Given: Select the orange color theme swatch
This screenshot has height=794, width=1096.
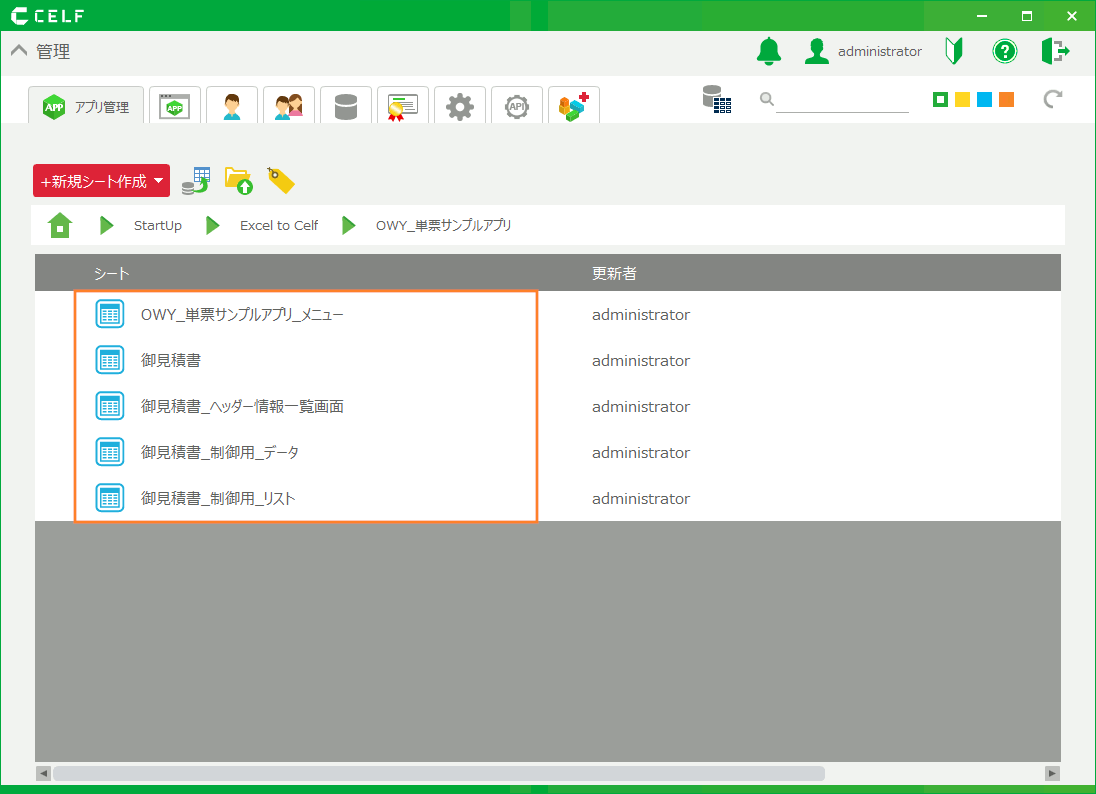Looking at the screenshot, I should click(x=1006, y=99).
